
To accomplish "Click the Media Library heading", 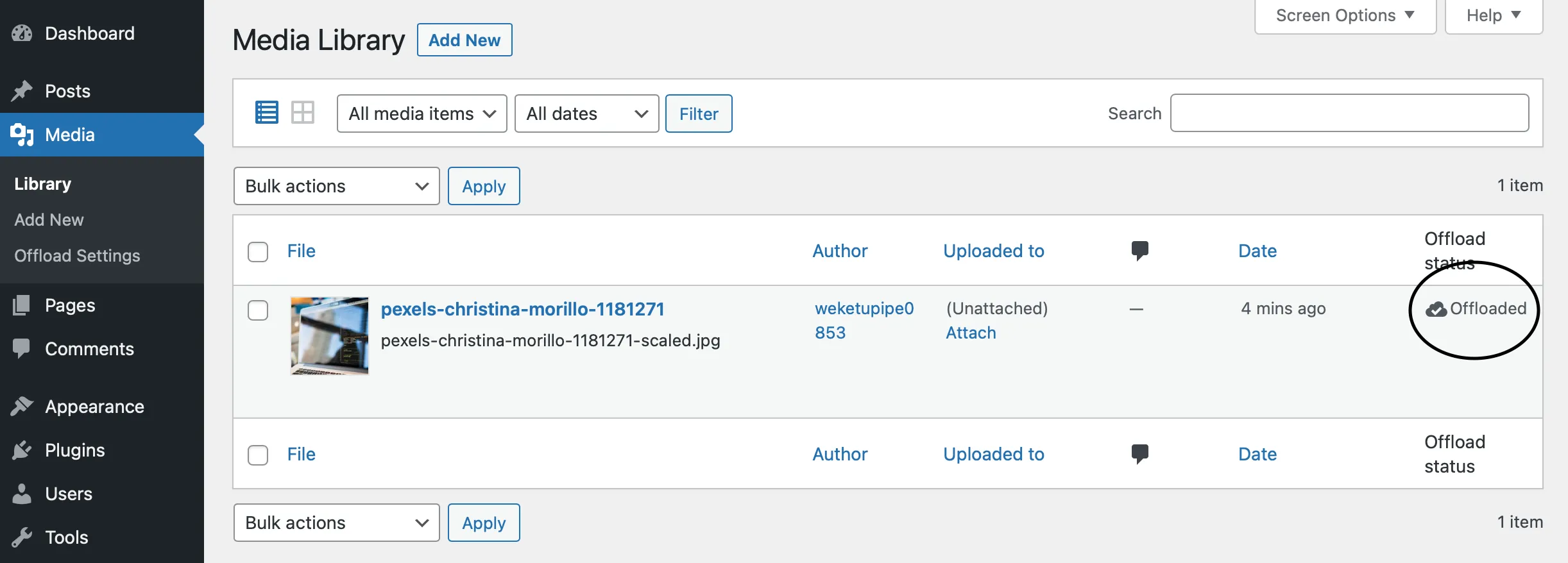I will click(x=319, y=40).
